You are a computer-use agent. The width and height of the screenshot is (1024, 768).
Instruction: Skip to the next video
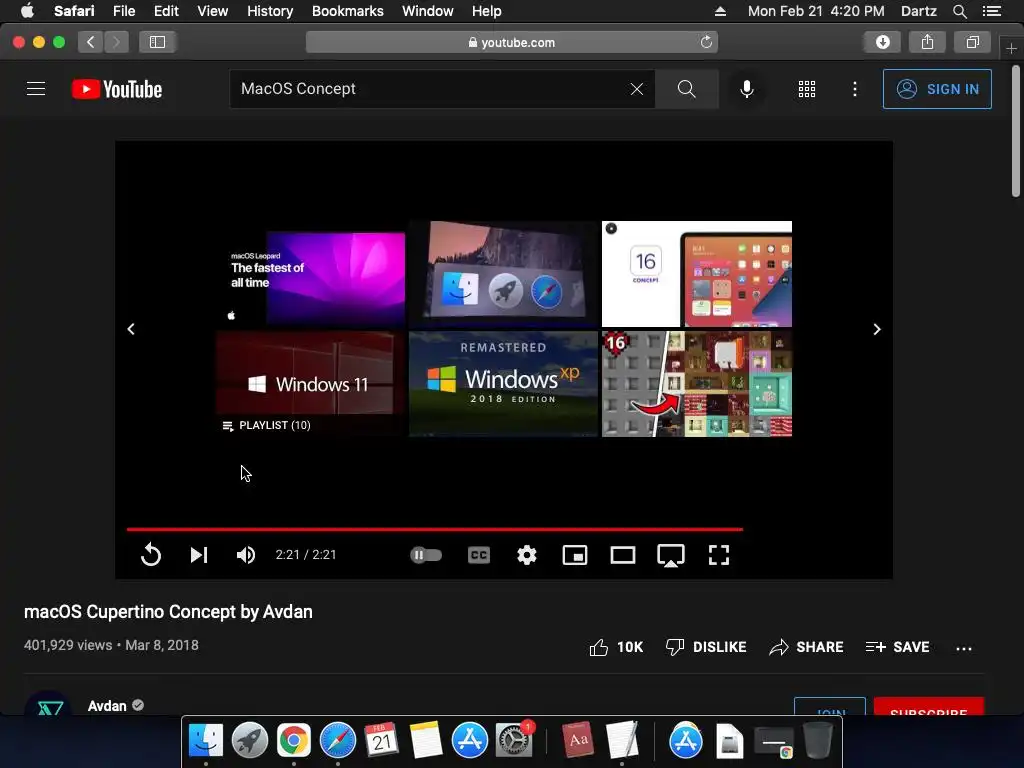pyautogui.click(x=199, y=555)
